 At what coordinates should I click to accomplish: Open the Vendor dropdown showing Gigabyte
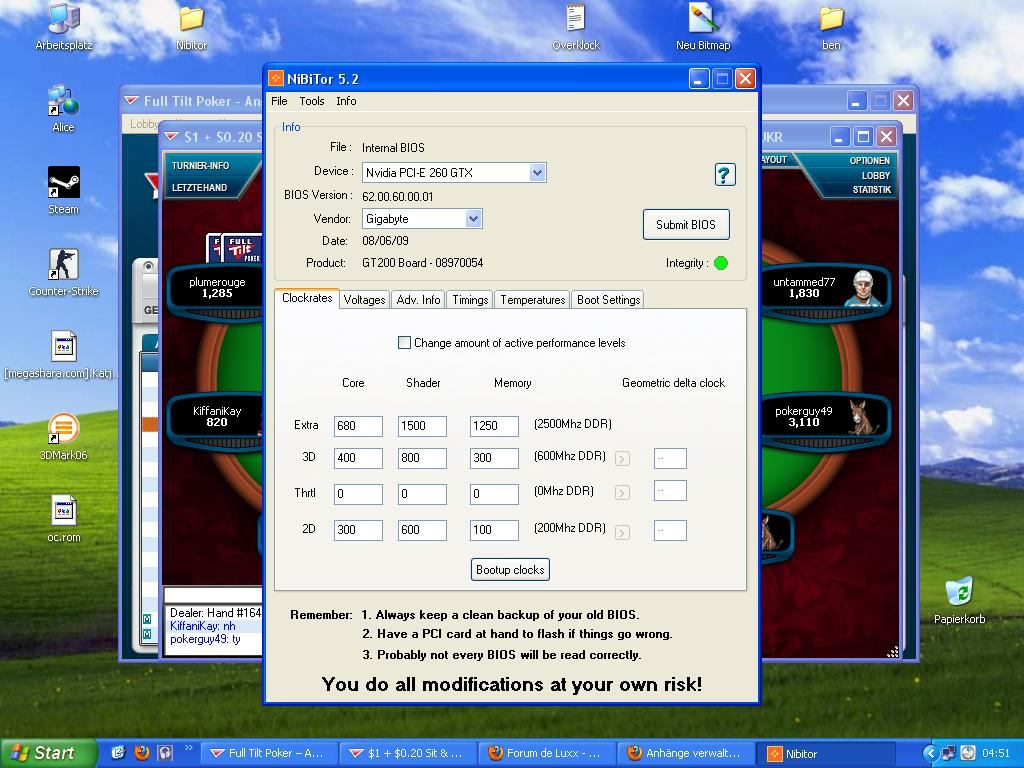coord(473,219)
